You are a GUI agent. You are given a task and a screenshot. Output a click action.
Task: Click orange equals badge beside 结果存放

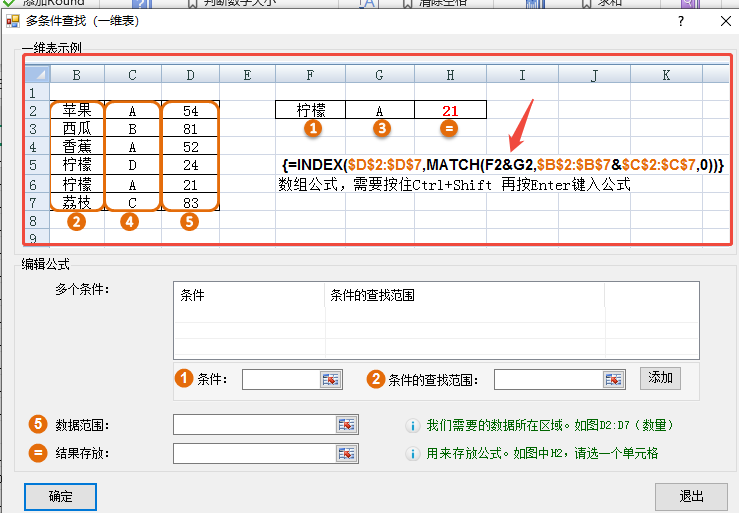38,454
